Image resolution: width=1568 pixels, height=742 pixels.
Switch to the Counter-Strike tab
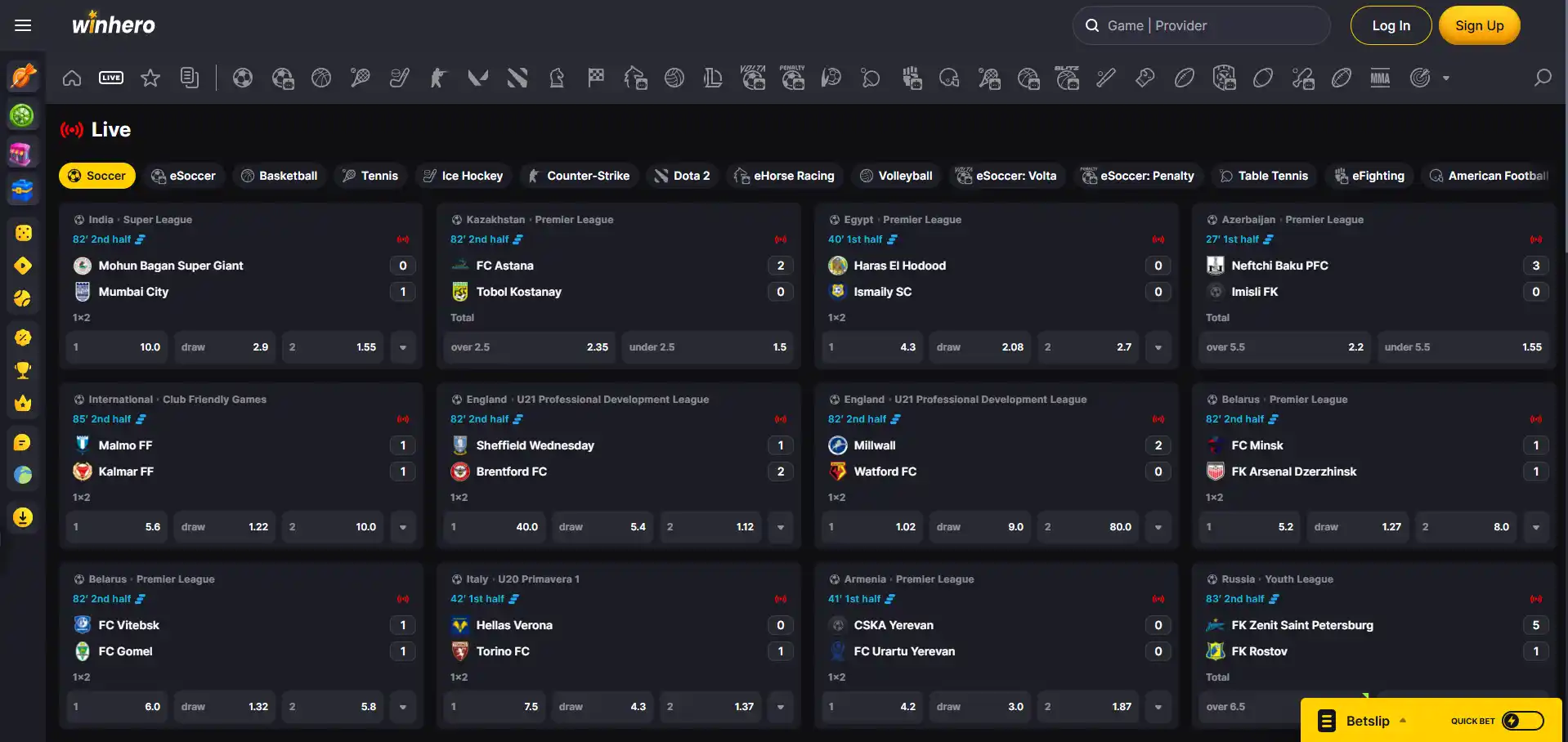(x=579, y=176)
